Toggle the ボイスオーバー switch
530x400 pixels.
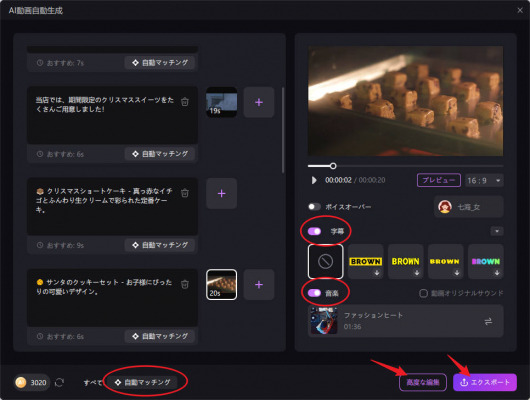[314, 207]
